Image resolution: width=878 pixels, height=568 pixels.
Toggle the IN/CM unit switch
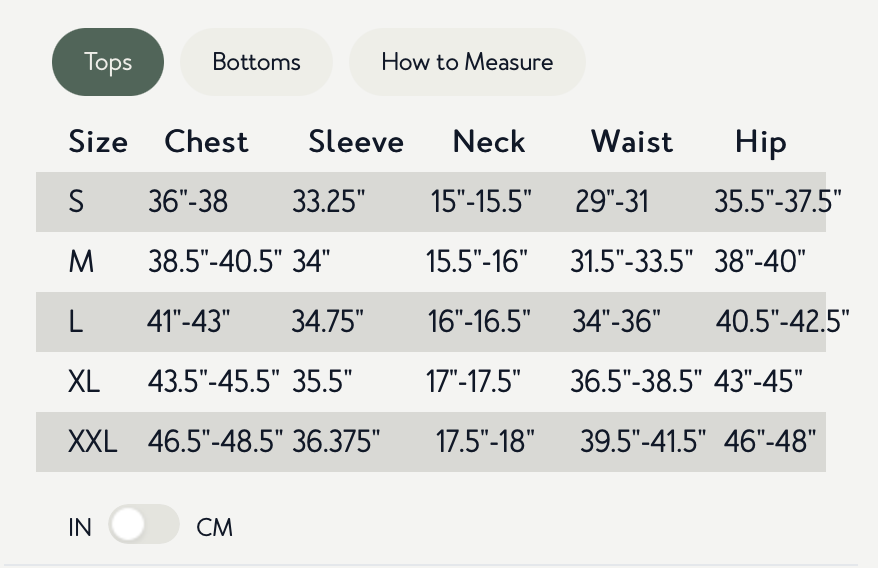click(144, 525)
